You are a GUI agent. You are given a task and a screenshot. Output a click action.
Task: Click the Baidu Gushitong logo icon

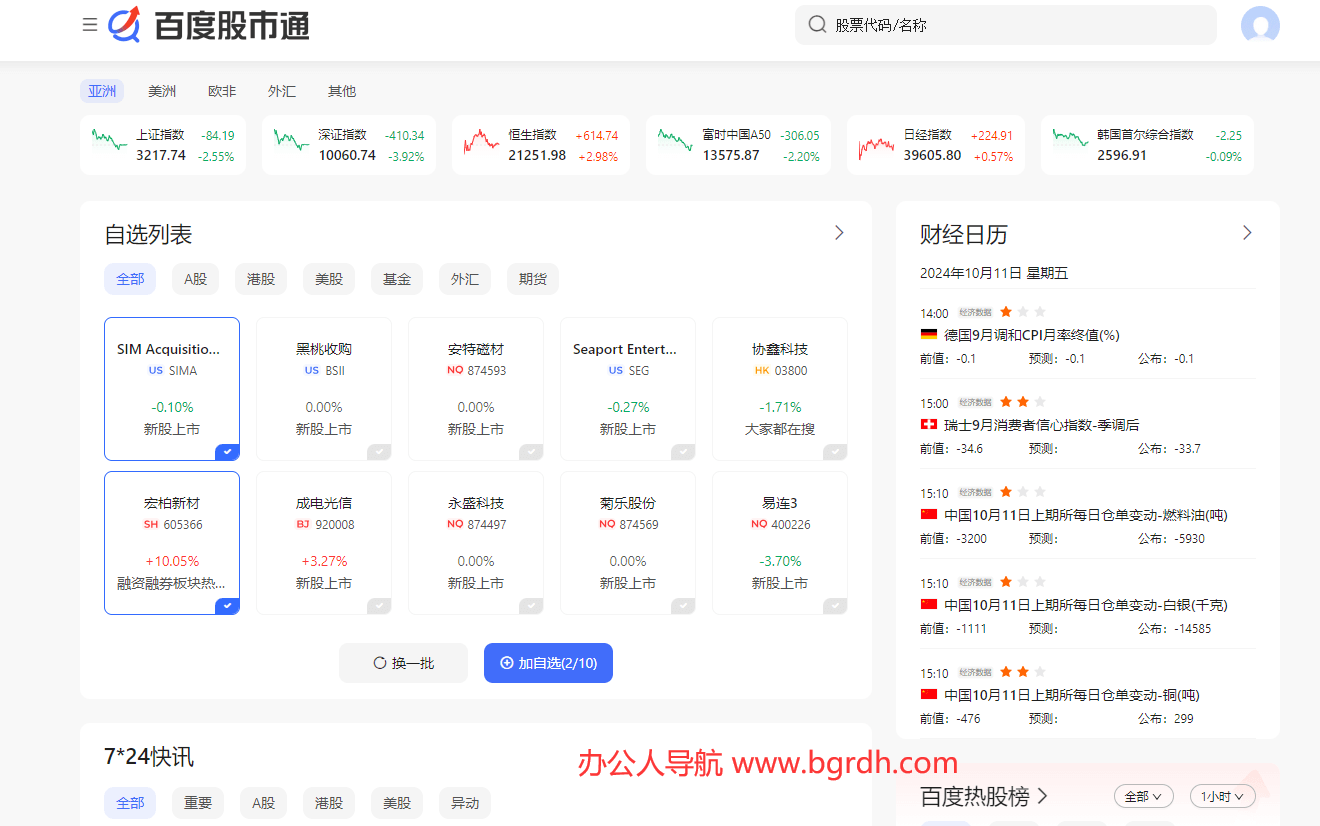(x=125, y=24)
